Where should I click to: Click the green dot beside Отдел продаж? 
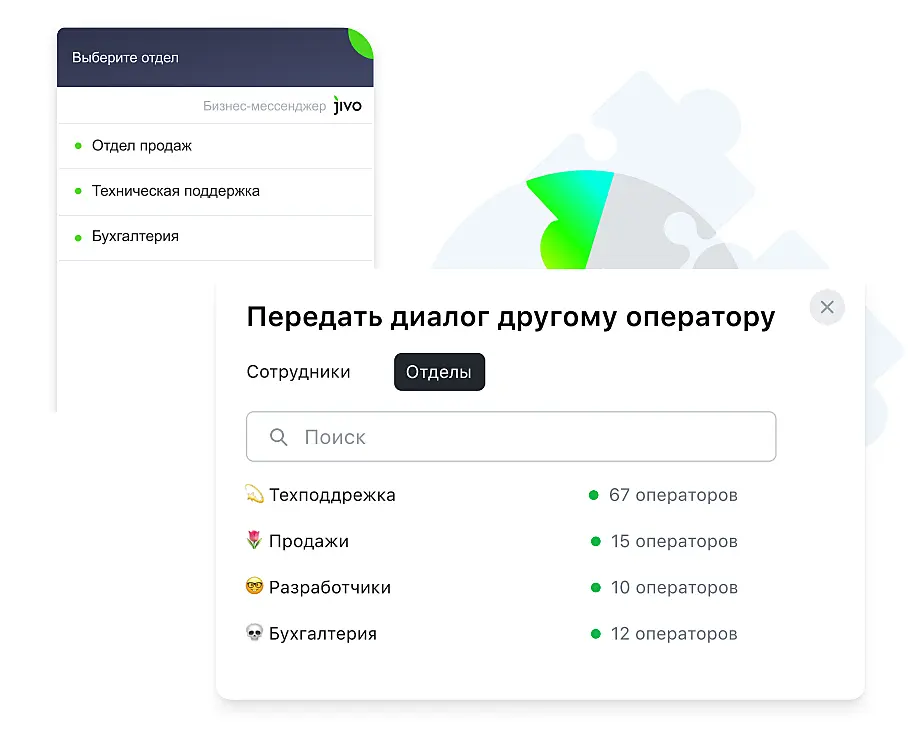click(x=78, y=146)
